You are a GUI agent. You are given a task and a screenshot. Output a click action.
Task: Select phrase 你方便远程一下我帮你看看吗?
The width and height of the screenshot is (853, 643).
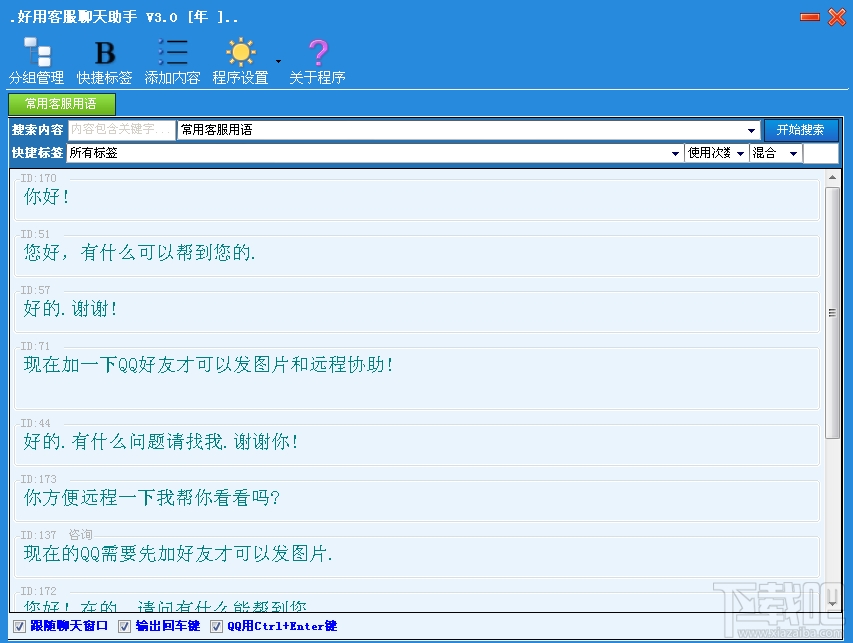[x=417, y=499]
